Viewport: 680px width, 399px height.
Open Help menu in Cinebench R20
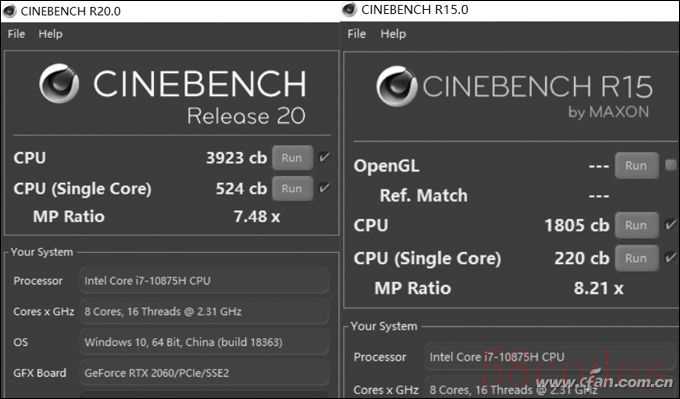[x=50, y=34]
